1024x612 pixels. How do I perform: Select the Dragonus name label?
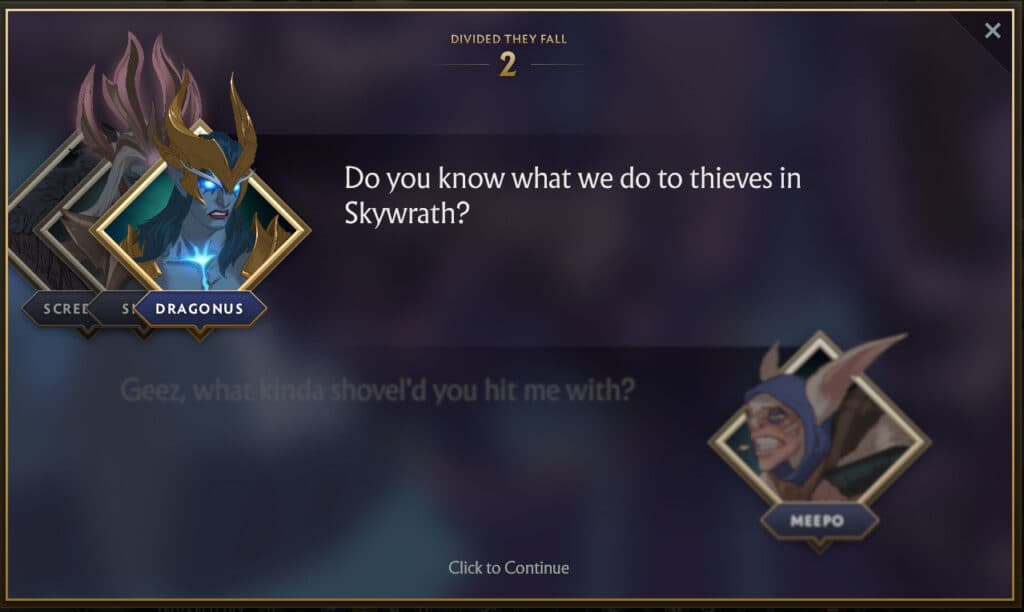[200, 308]
